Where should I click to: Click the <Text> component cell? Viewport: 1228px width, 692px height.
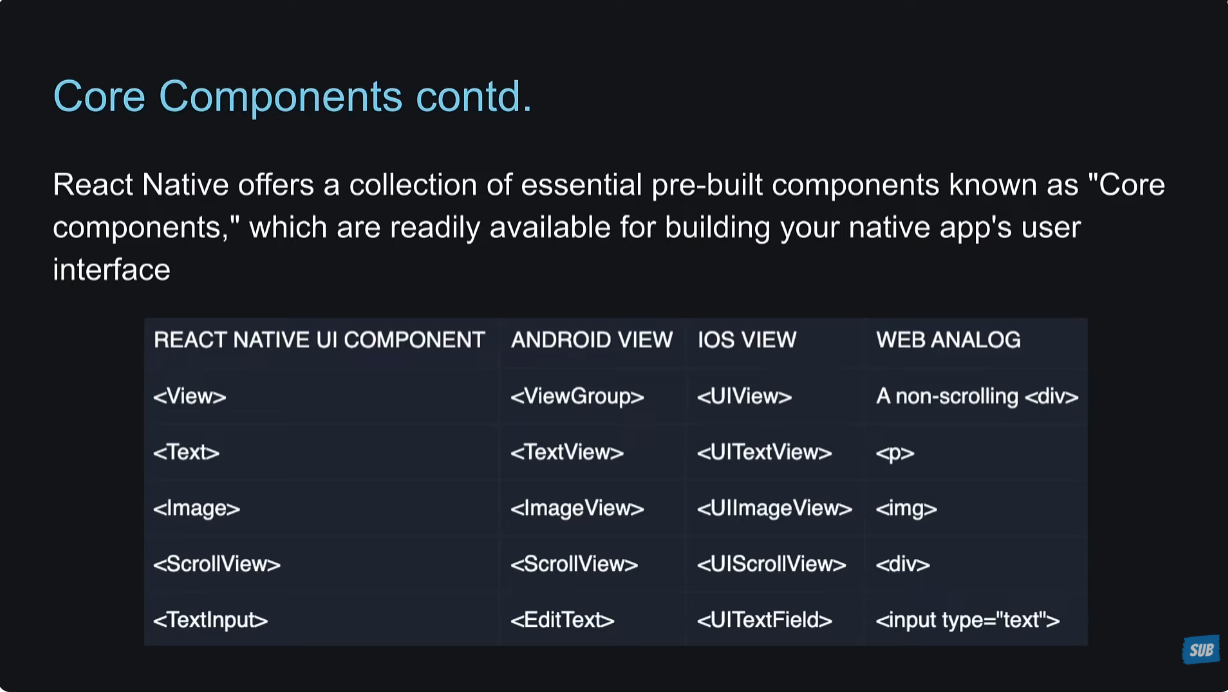[x=186, y=452]
